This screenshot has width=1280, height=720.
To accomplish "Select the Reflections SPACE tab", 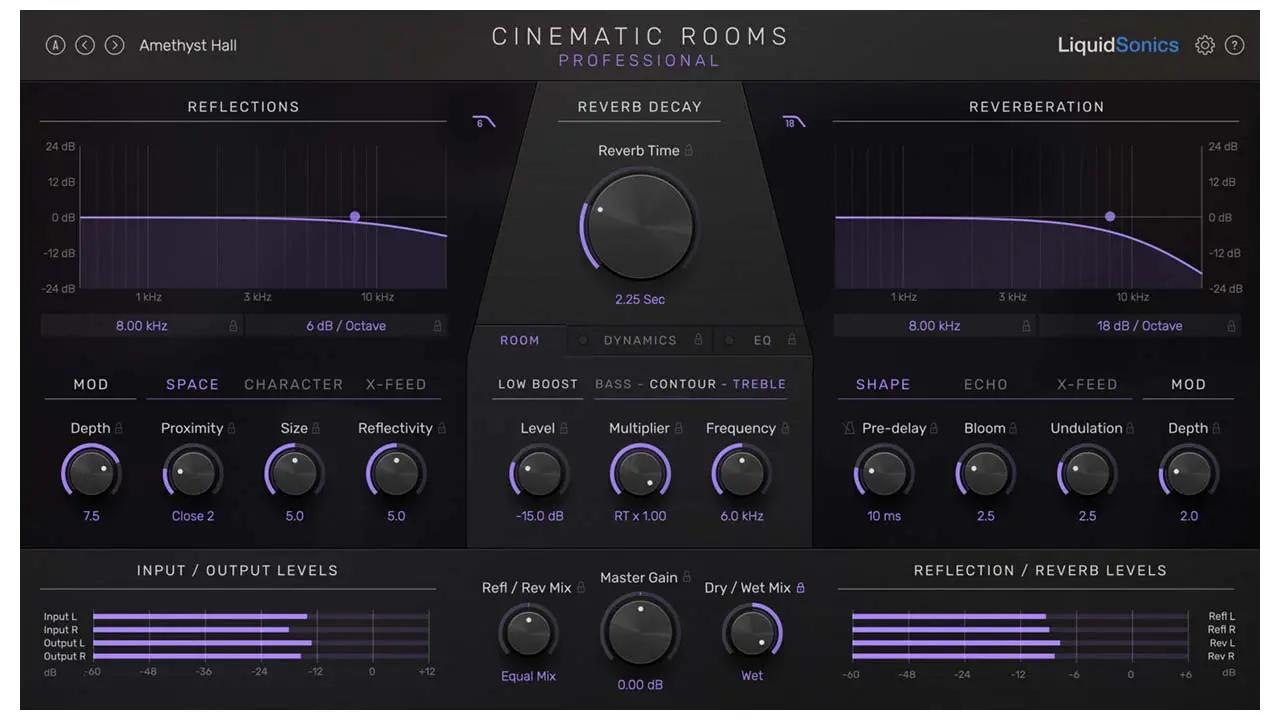I will pyautogui.click(x=193, y=384).
